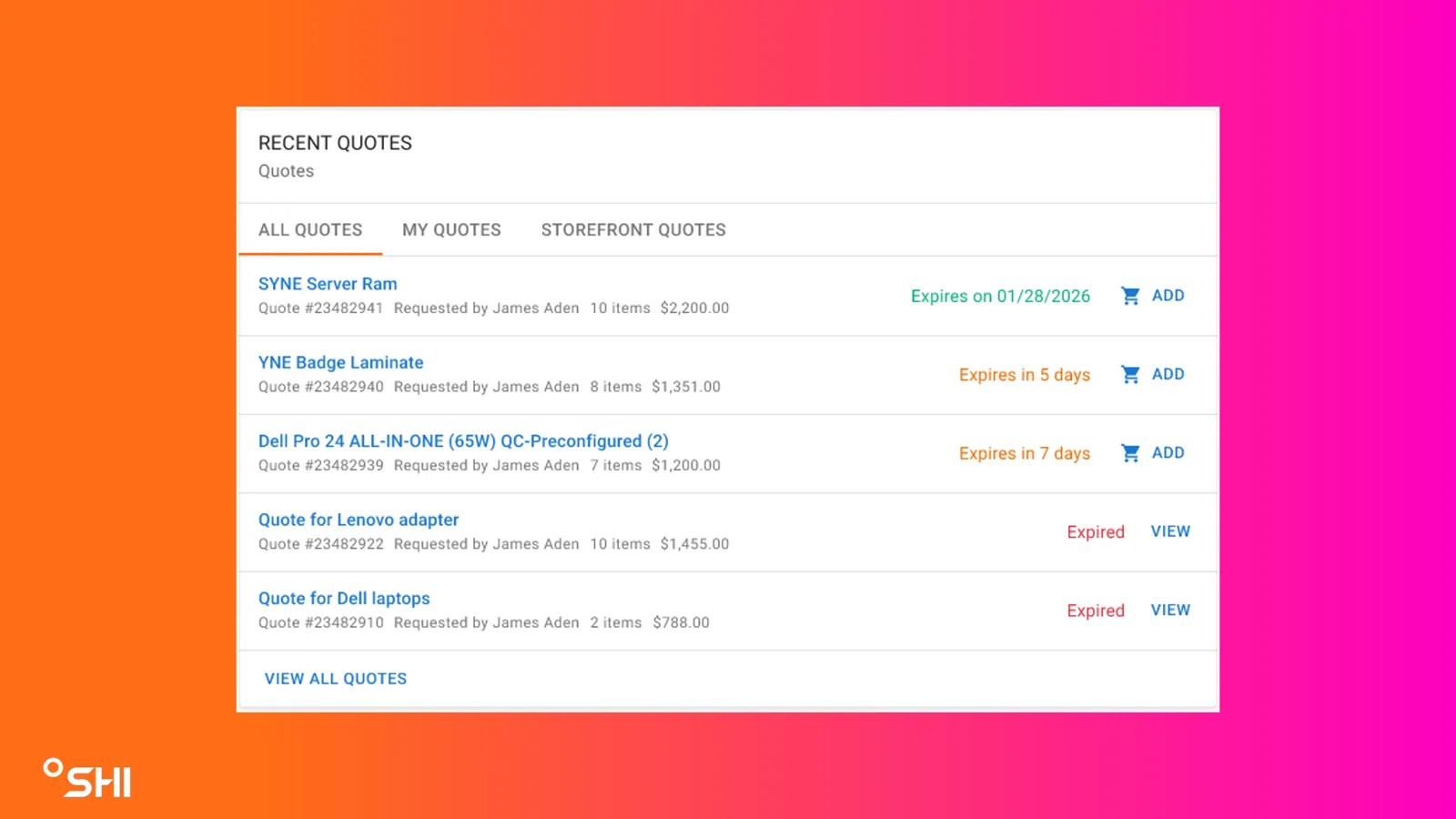
Task: Click the '7 items' text
Action: click(x=615, y=465)
